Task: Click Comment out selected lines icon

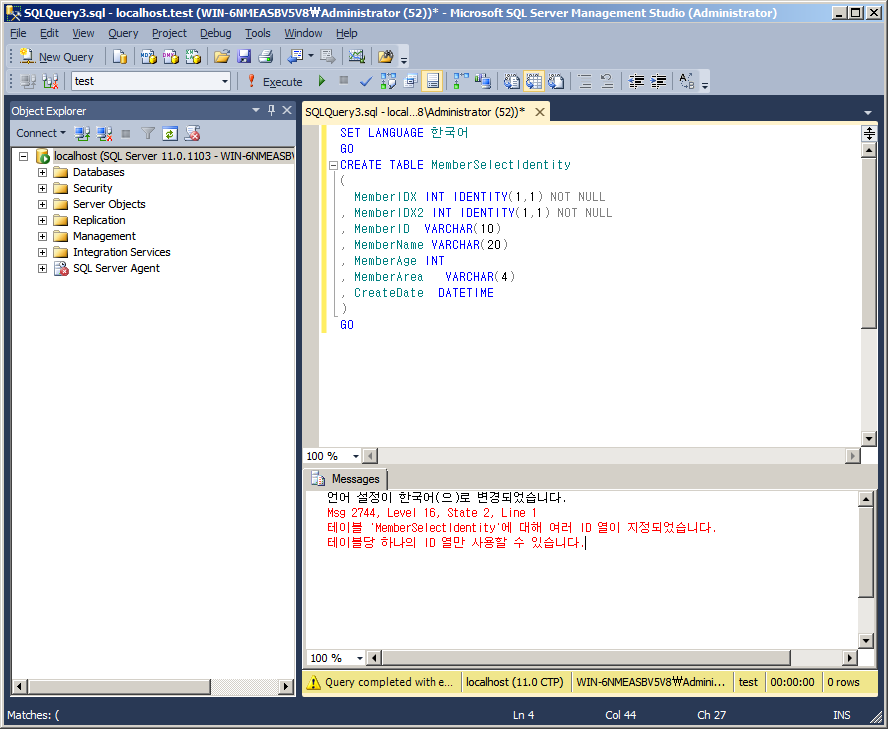Action: coord(585,82)
